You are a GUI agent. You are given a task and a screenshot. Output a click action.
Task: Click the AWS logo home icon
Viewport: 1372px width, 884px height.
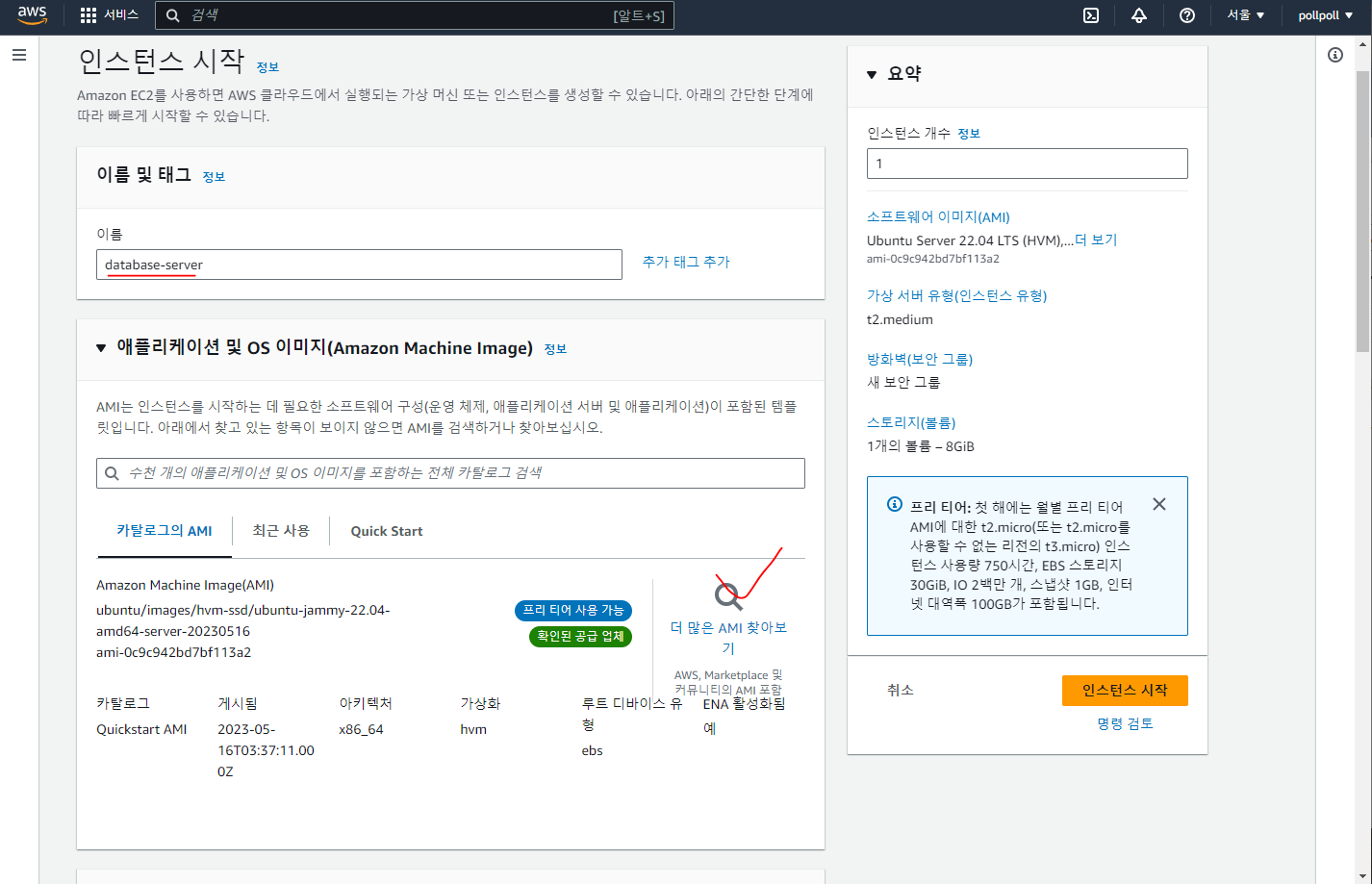pyautogui.click(x=32, y=15)
